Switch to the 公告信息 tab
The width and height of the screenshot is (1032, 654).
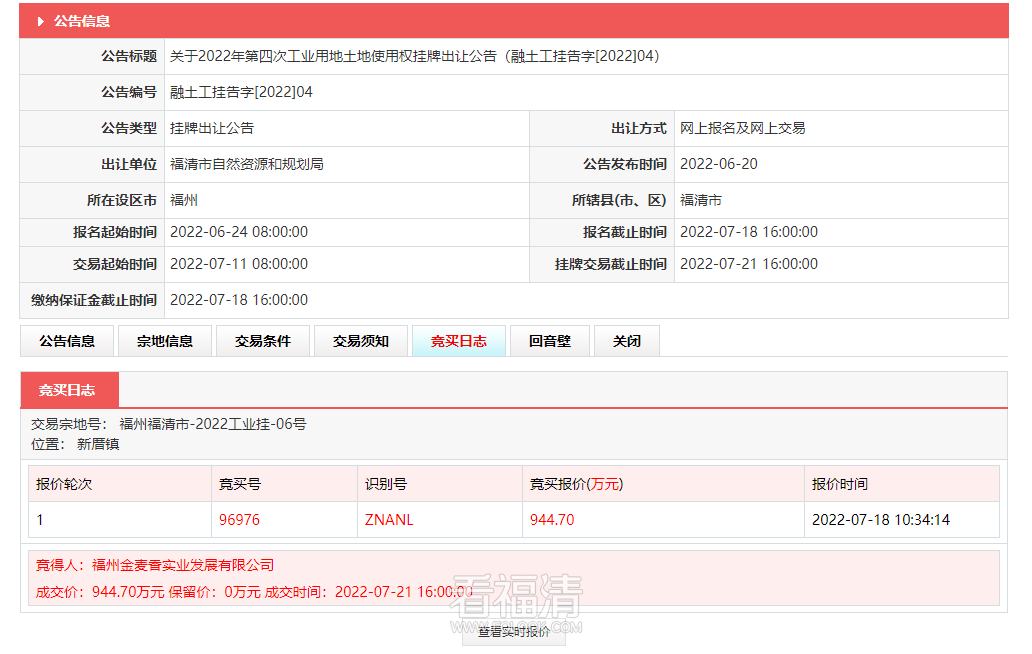(67, 341)
